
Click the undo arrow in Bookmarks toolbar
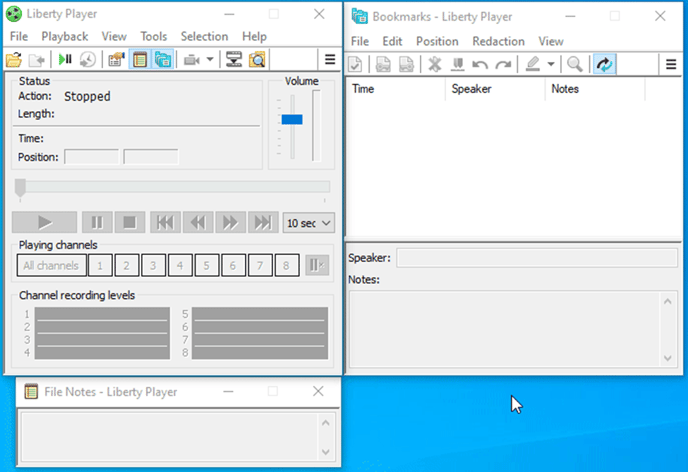click(x=480, y=65)
